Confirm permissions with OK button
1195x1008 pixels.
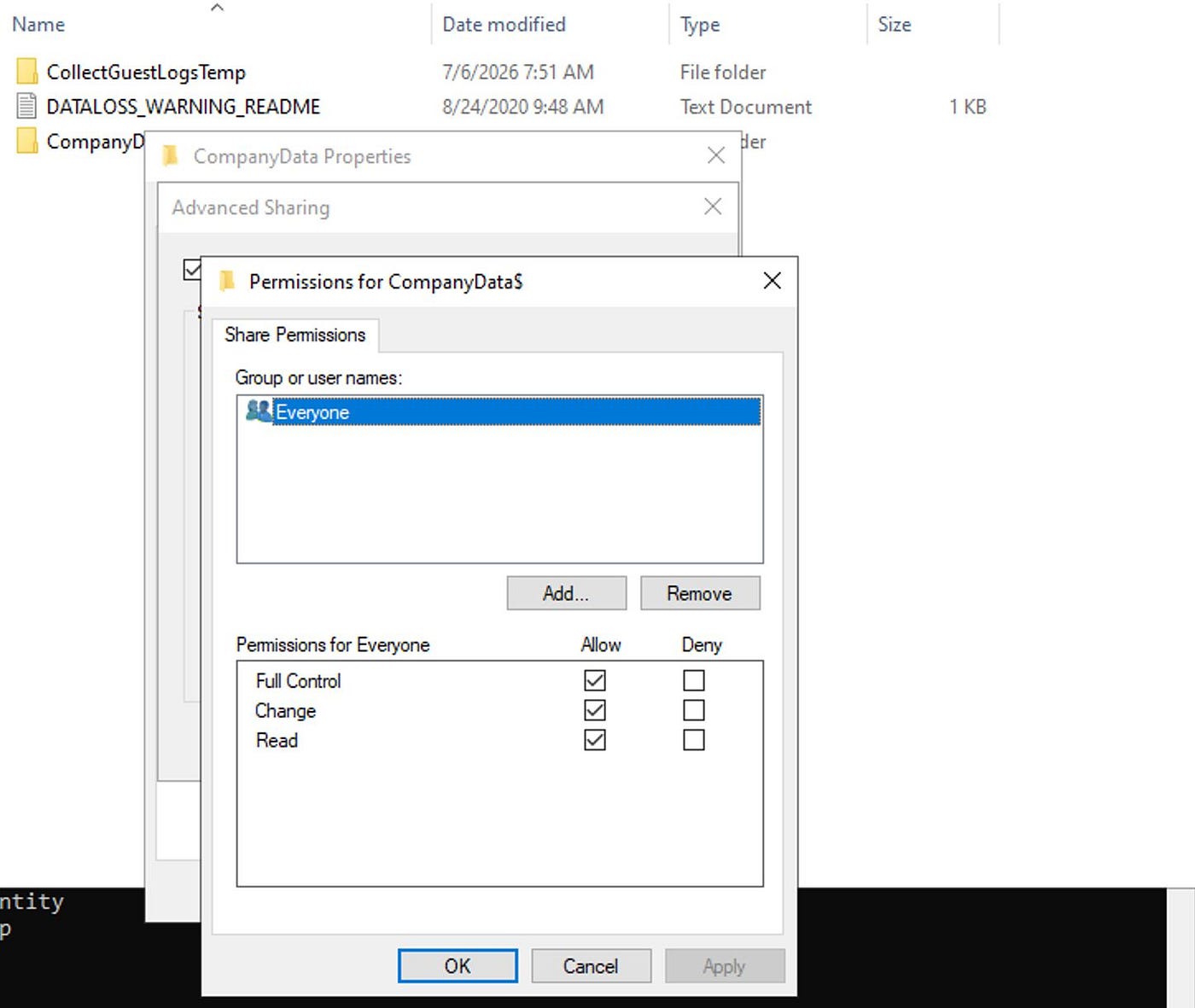[458, 966]
